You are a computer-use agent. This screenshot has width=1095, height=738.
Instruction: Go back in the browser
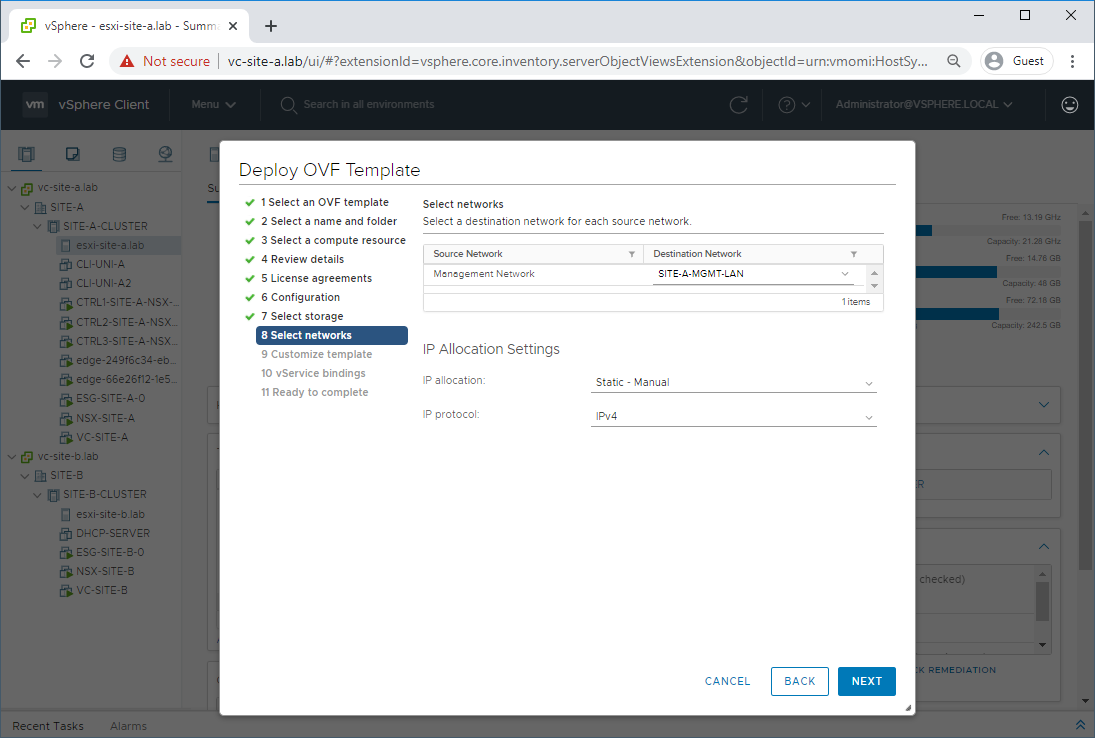[23, 61]
